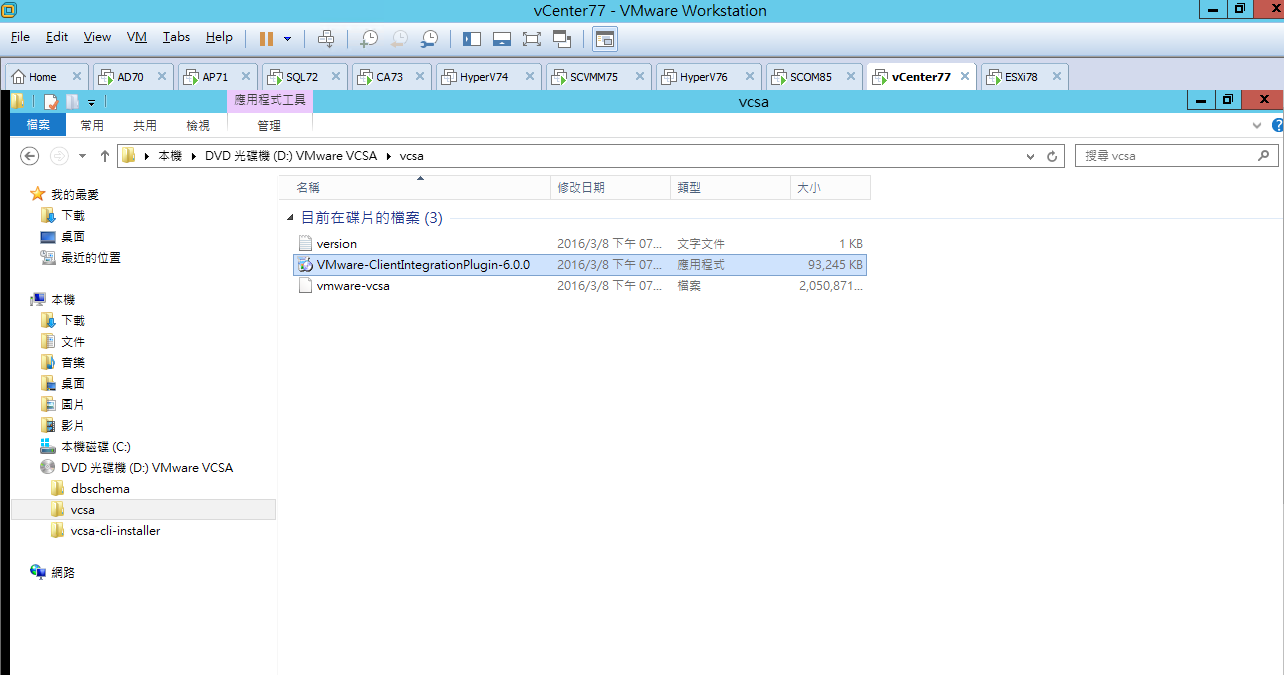Select 本機磁碟 (C:) in navigation pane
Image resolution: width=1284 pixels, height=675 pixels.
pos(96,446)
